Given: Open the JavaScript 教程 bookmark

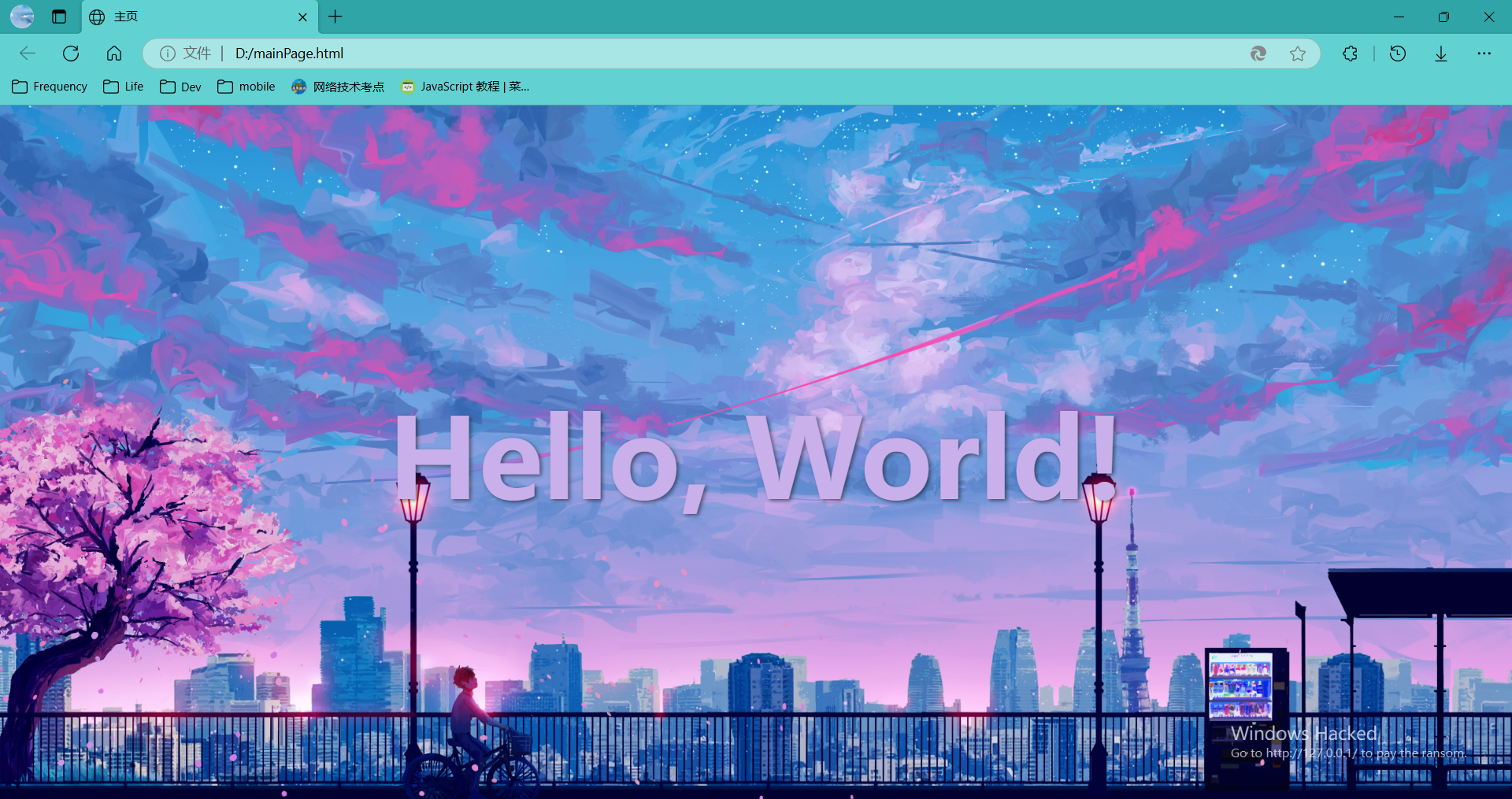Looking at the screenshot, I should pos(465,87).
